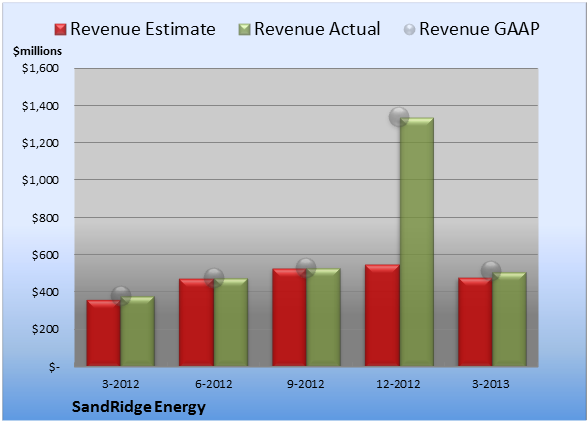Select the 'Revenue Estimate' legend label
The image size is (588, 422).
[x=143, y=29]
